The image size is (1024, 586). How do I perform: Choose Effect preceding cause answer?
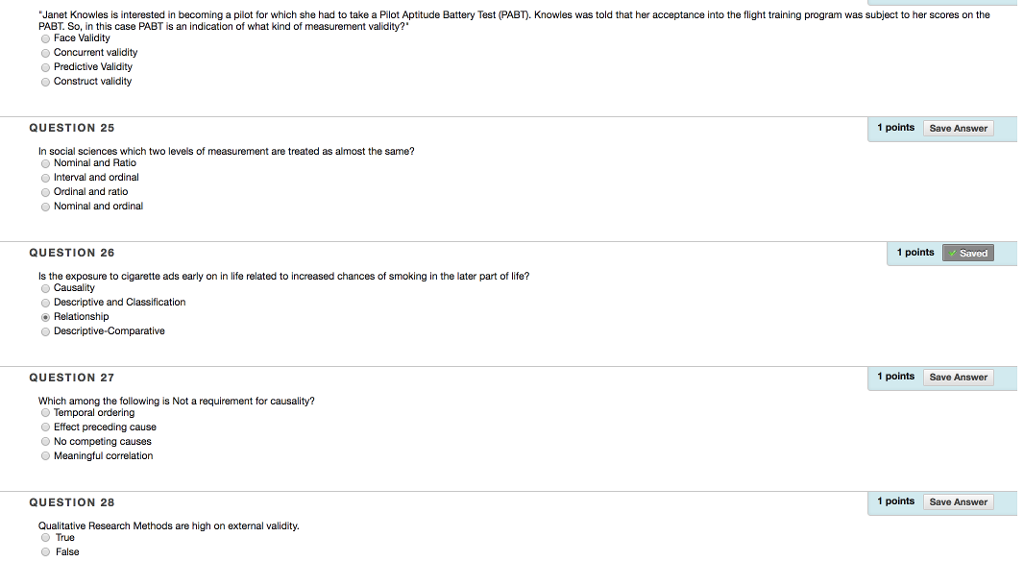pos(46,427)
